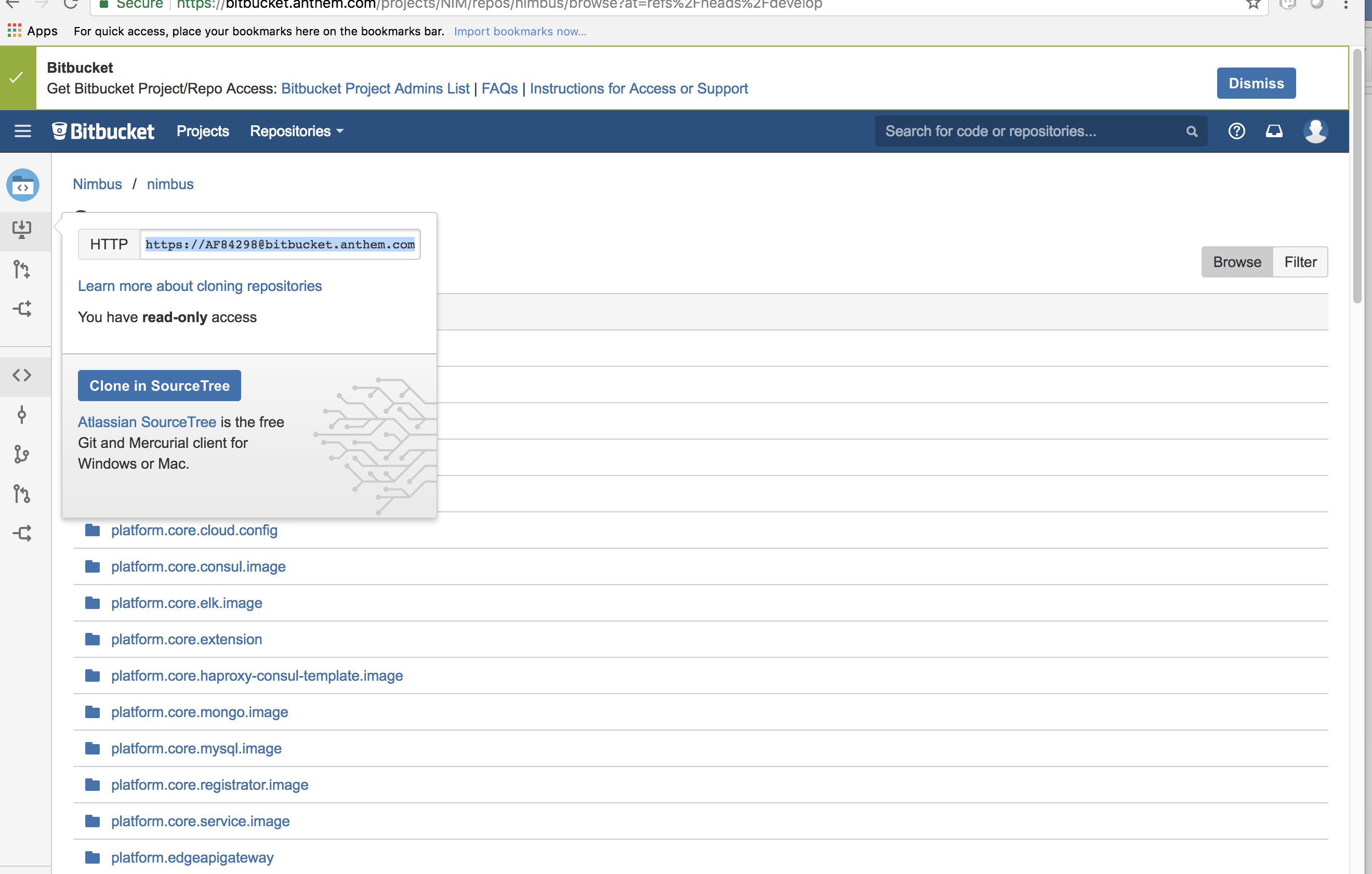Screen dimensions: 1372x874
Task: Click the user profile avatar icon
Action: pos(1315,131)
